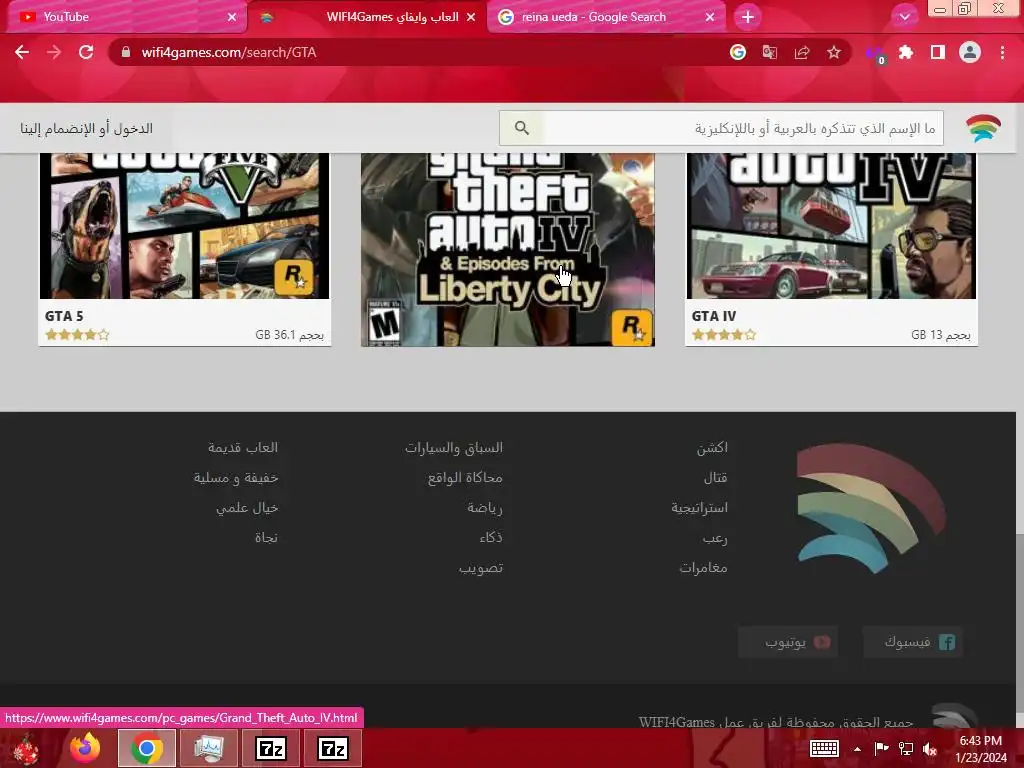This screenshot has width=1024, height=768.
Task: Switch to reina ueda Google Search tab
Action: tap(607, 17)
